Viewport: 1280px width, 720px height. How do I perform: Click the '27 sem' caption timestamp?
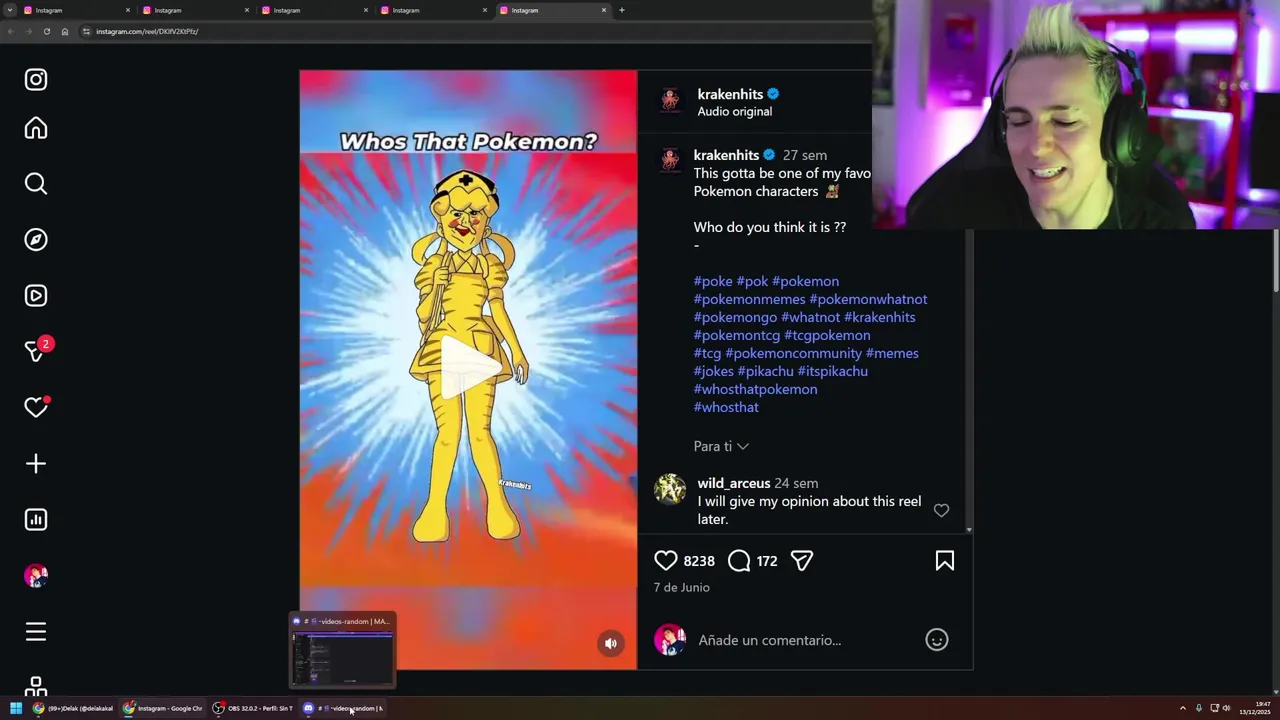coord(804,155)
